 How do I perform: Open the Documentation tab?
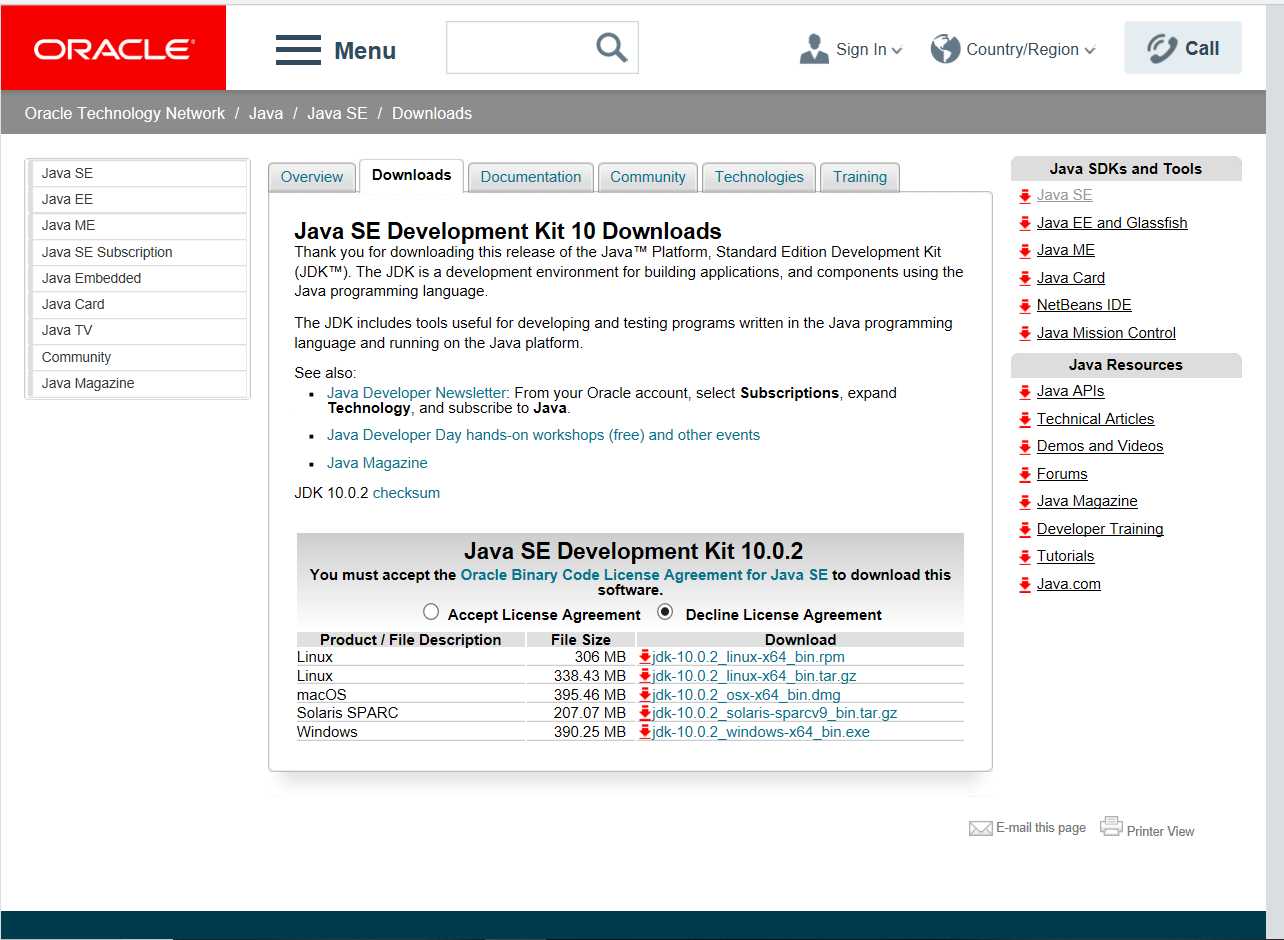point(531,177)
